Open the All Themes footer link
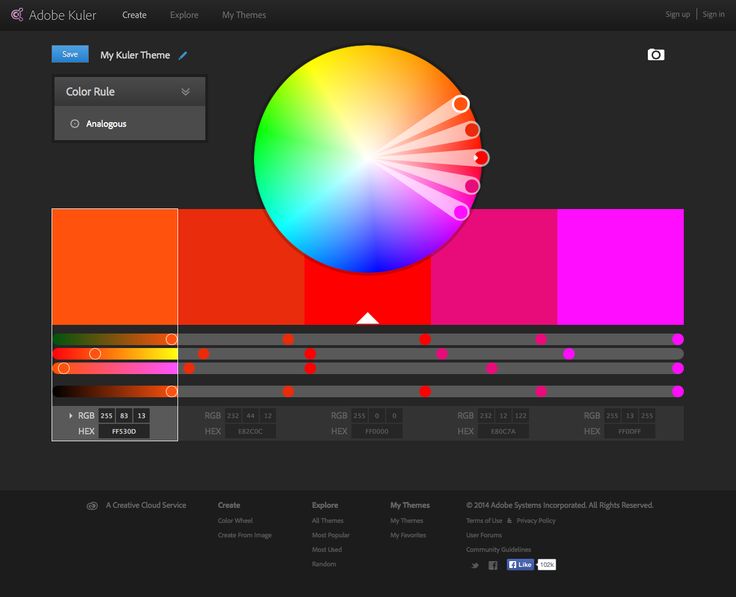736x597 pixels. (328, 520)
